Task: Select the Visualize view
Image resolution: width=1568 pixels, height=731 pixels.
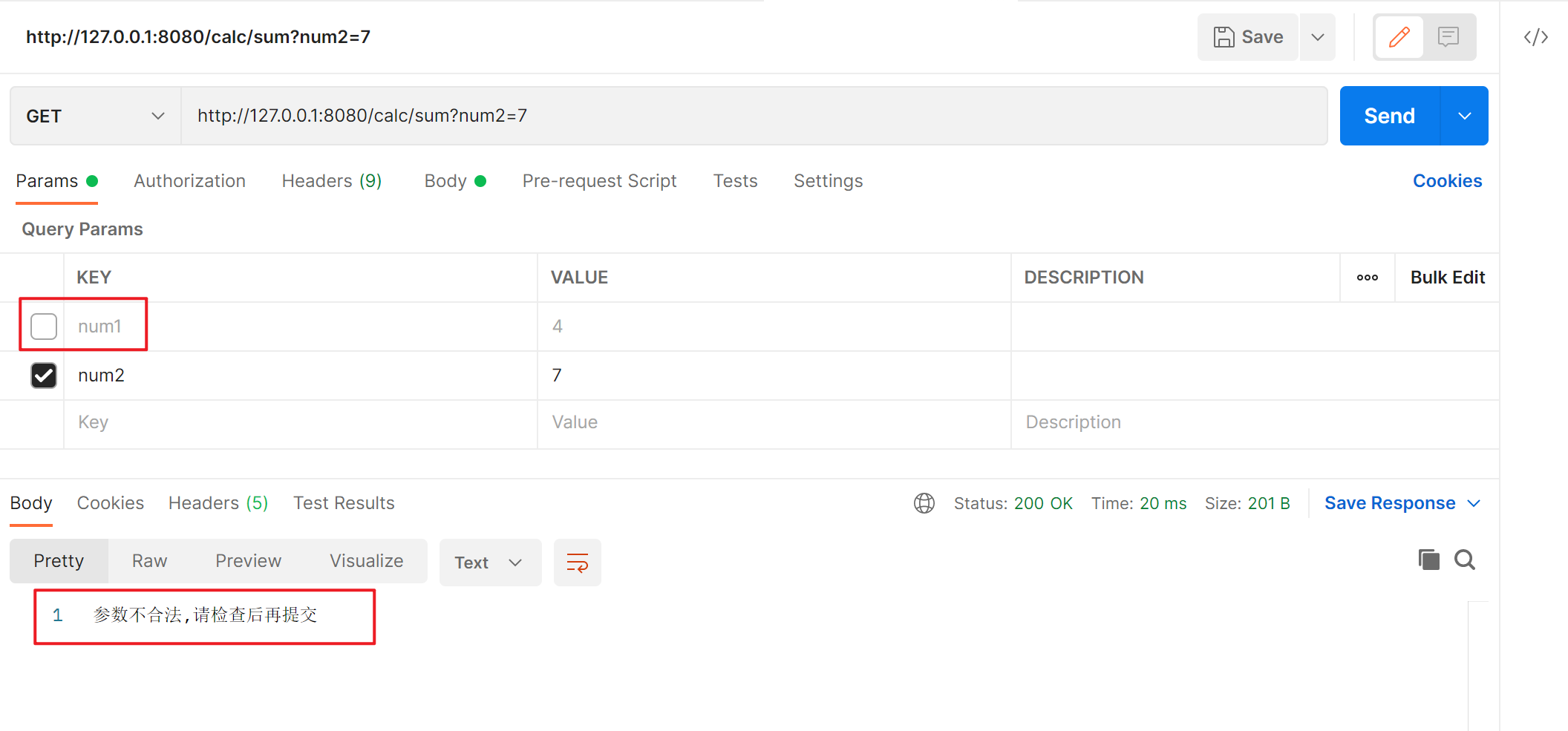Action: (x=366, y=561)
